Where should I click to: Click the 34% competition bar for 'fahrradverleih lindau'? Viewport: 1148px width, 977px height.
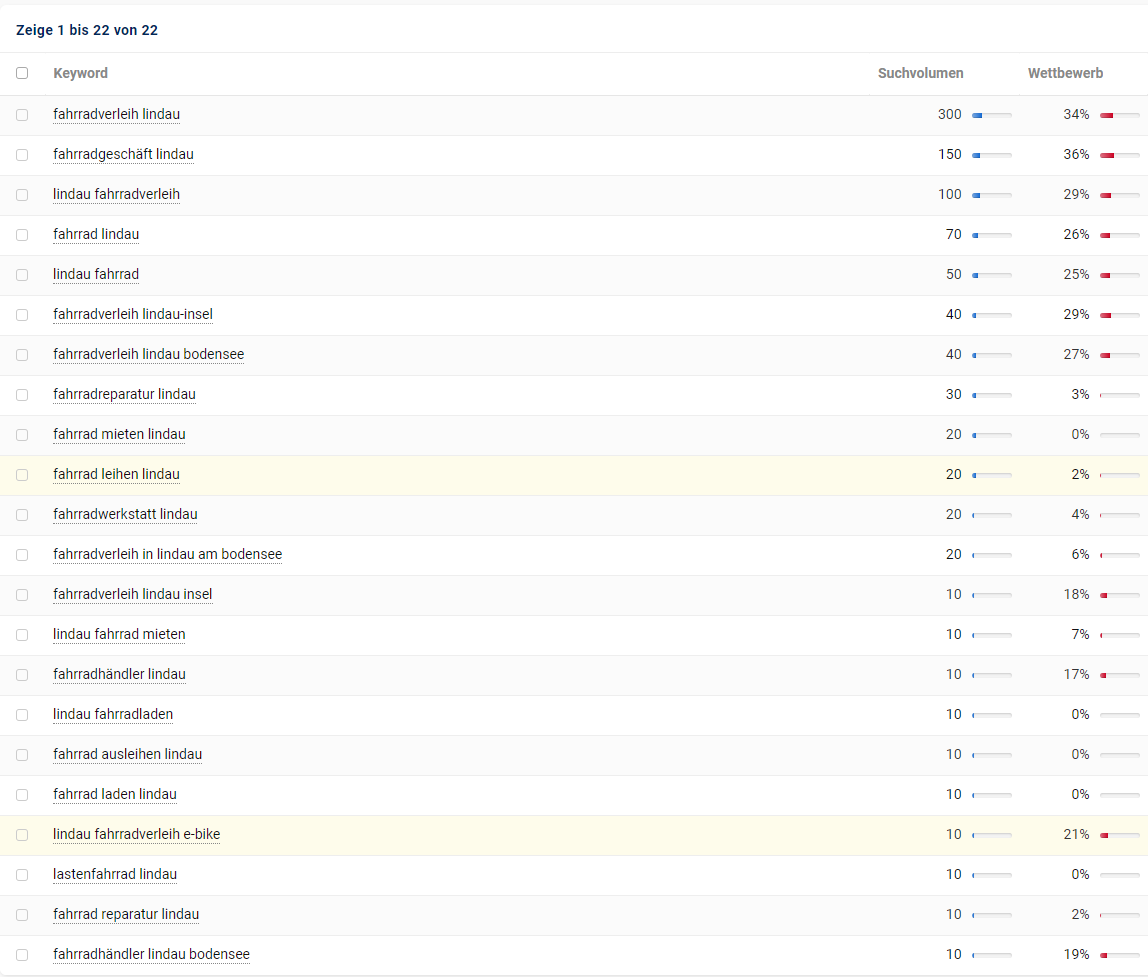[1117, 114]
